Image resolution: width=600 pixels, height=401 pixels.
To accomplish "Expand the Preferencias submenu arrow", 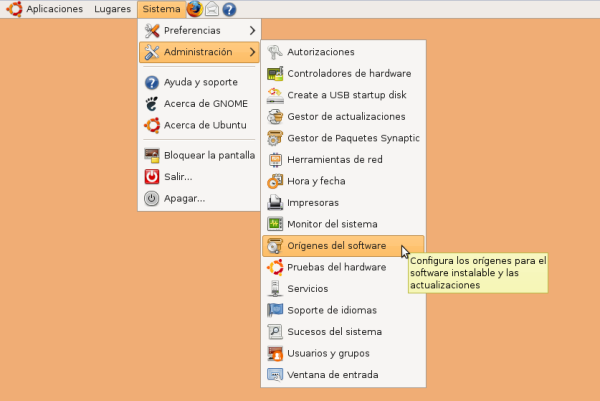I will coord(252,30).
